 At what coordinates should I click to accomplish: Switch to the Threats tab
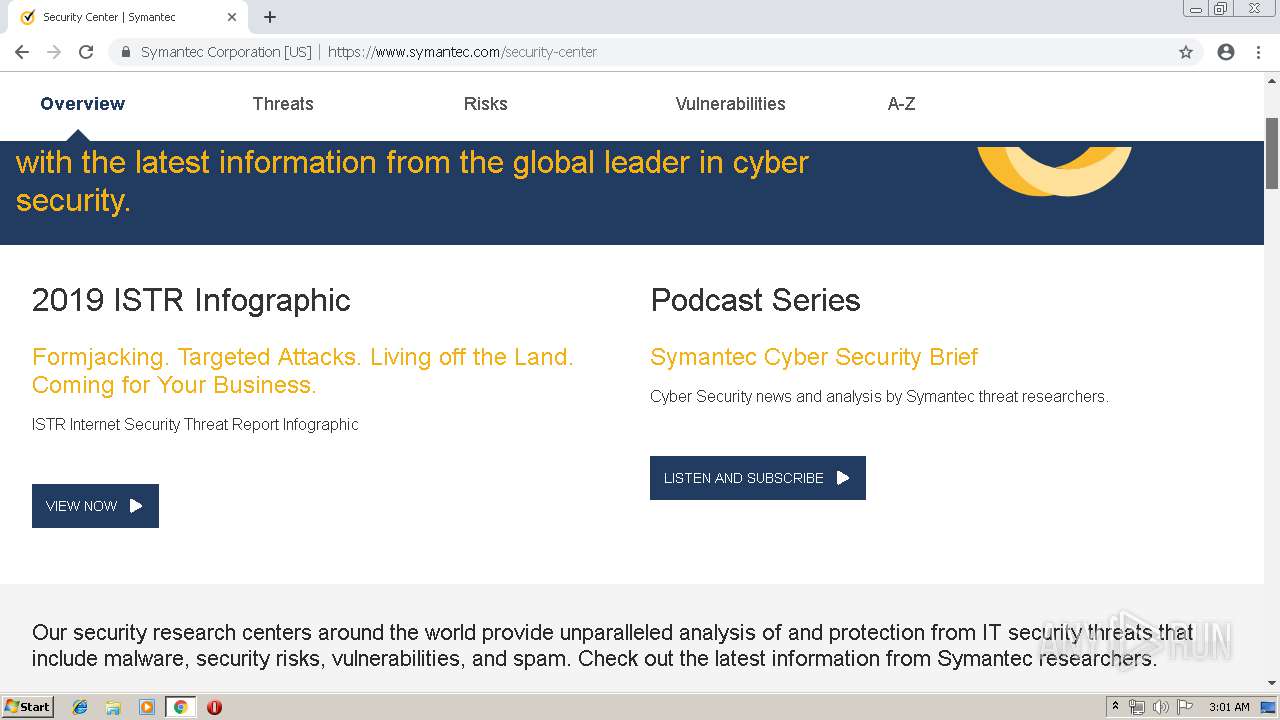pyautogui.click(x=283, y=104)
